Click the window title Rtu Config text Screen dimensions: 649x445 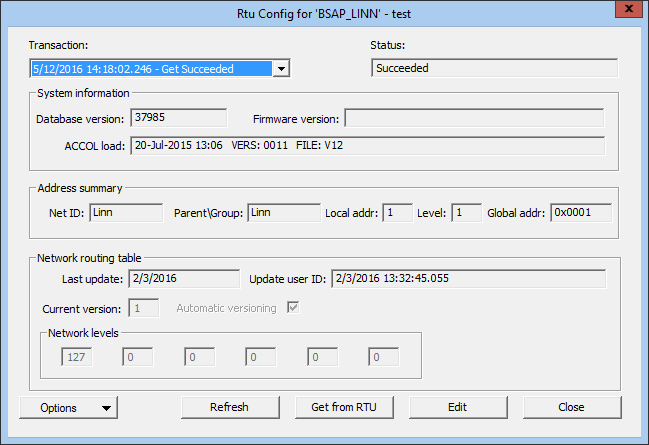click(324, 14)
